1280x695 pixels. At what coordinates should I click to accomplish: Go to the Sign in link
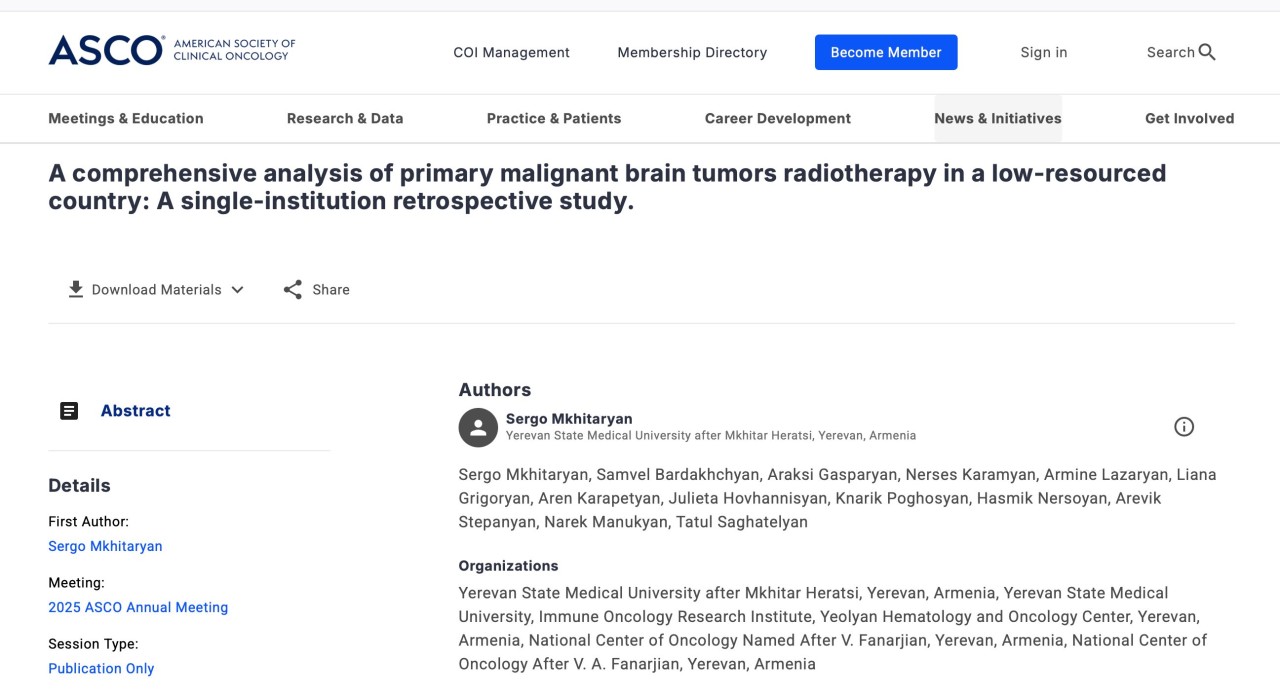tap(1043, 52)
